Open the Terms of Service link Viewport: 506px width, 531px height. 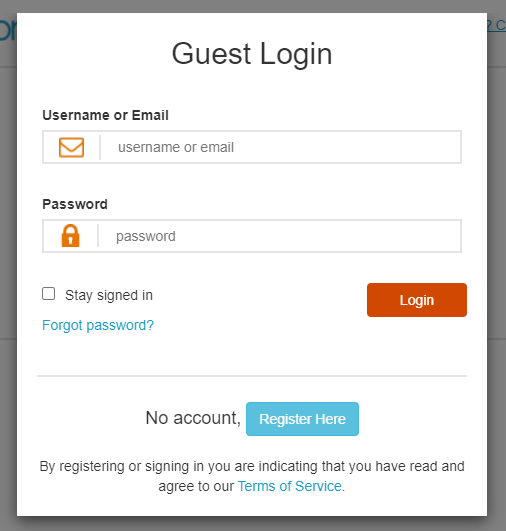tap(290, 486)
